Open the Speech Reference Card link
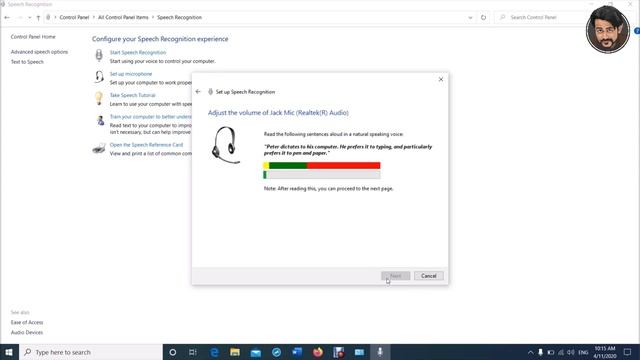Image resolution: width=640 pixels, height=360 pixels. [146, 145]
